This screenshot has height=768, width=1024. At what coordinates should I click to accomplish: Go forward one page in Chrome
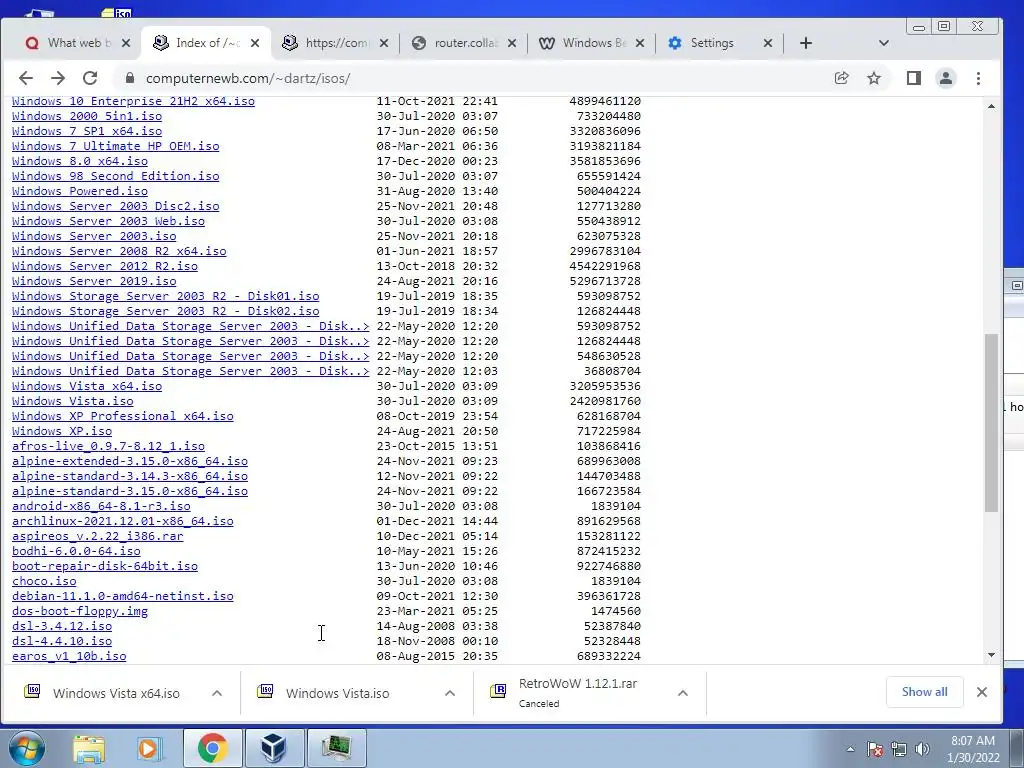pyautogui.click(x=58, y=78)
